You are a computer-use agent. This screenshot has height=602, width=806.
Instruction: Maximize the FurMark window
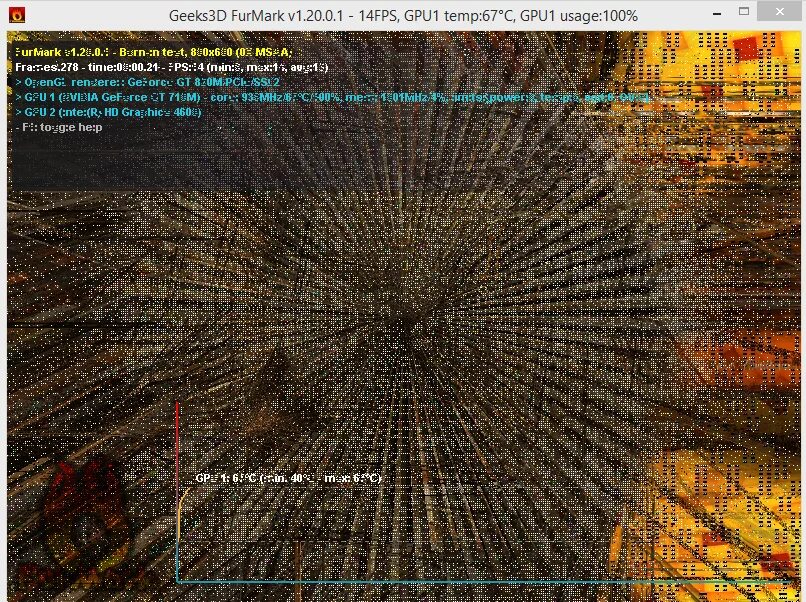(744, 12)
